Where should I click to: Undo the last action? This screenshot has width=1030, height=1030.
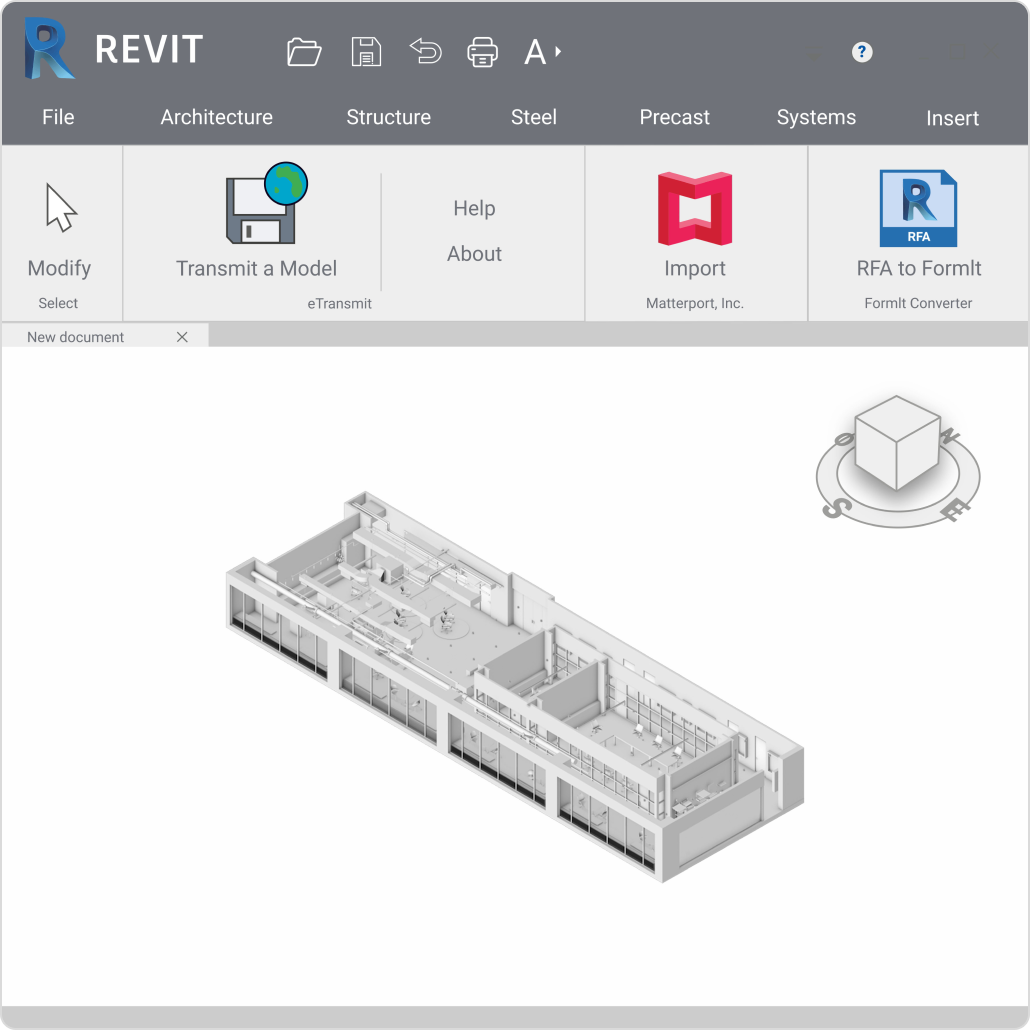[425, 52]
